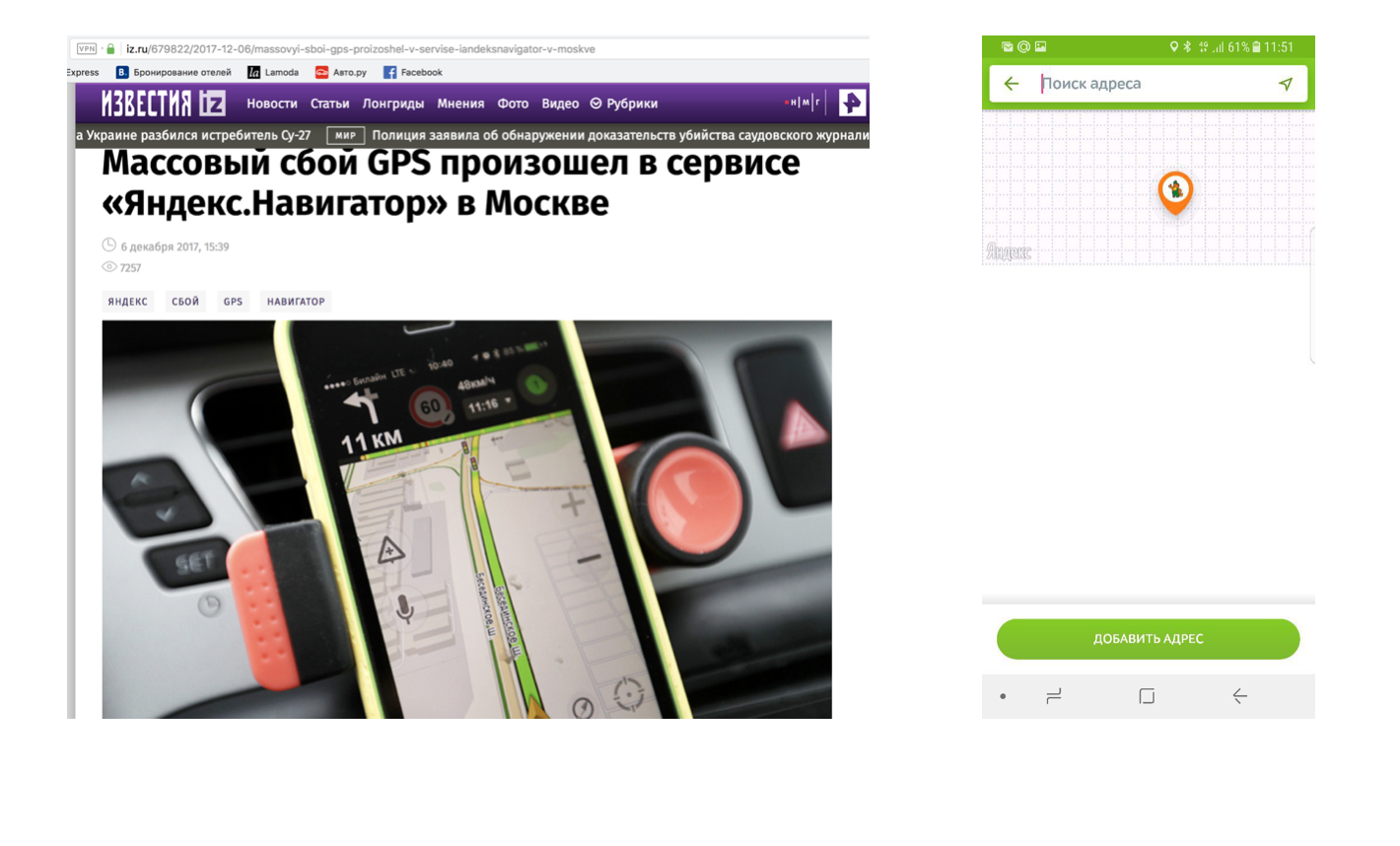
Task: Tap the small dot in Android navigation bar
Action: [x=1003, y=696]
